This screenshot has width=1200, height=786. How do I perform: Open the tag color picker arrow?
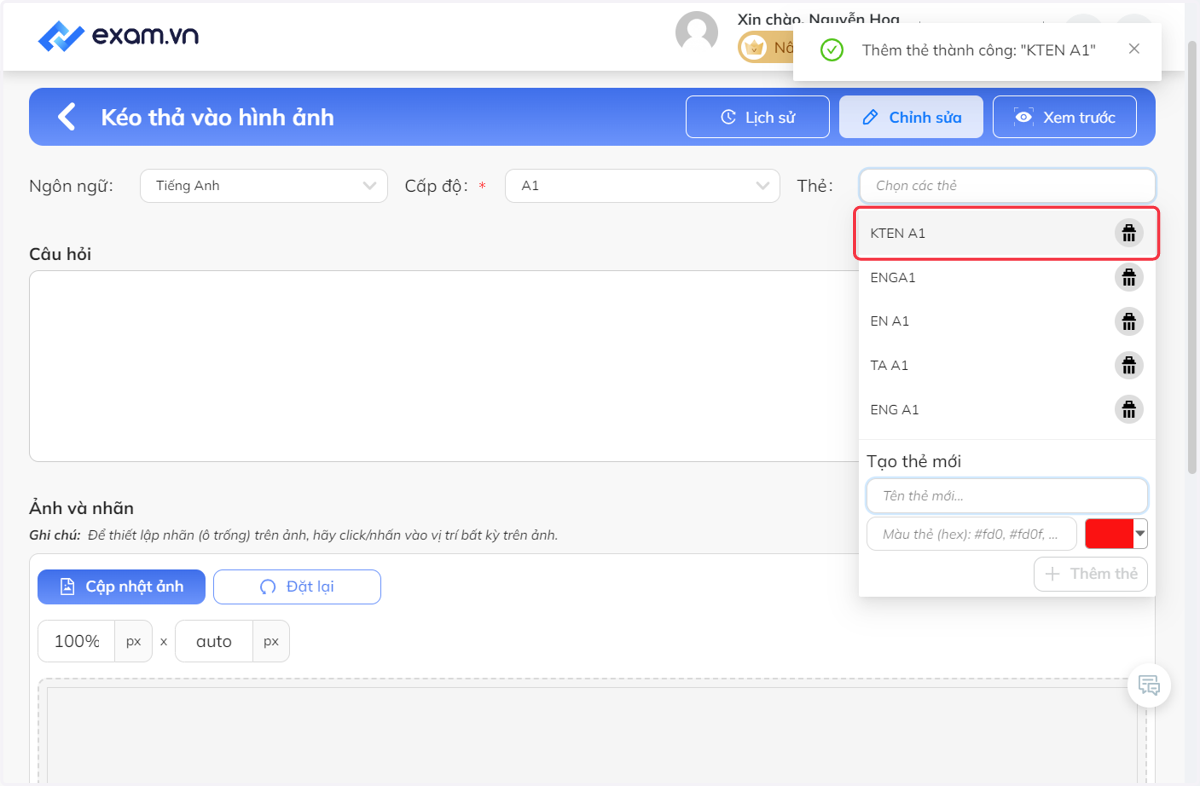tap(1141, 534)
